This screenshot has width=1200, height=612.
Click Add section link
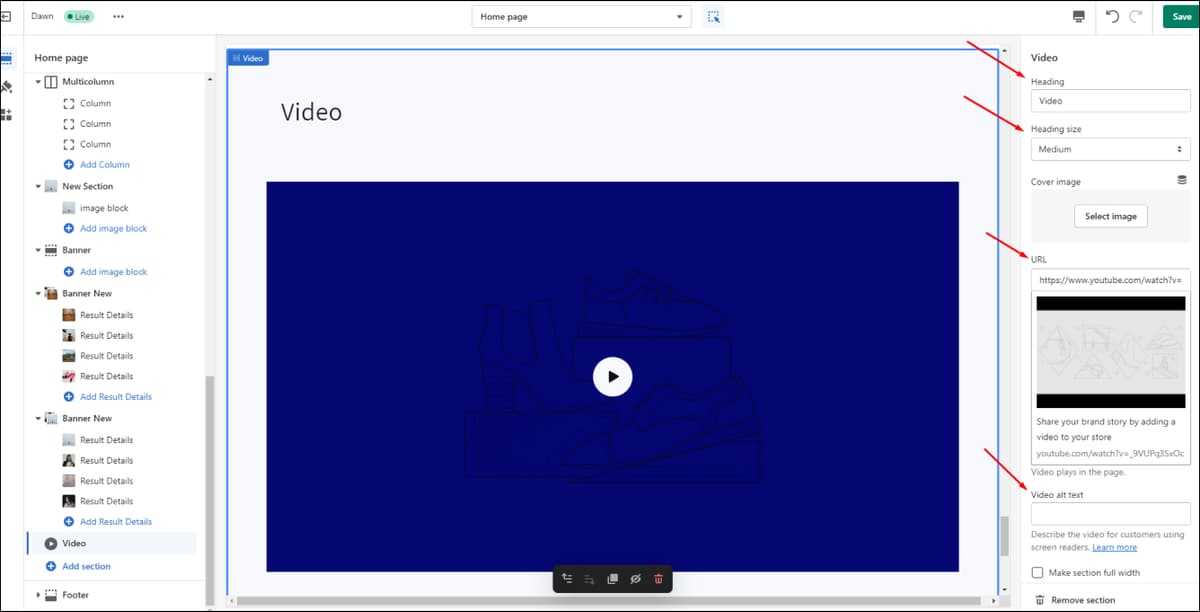86,566
